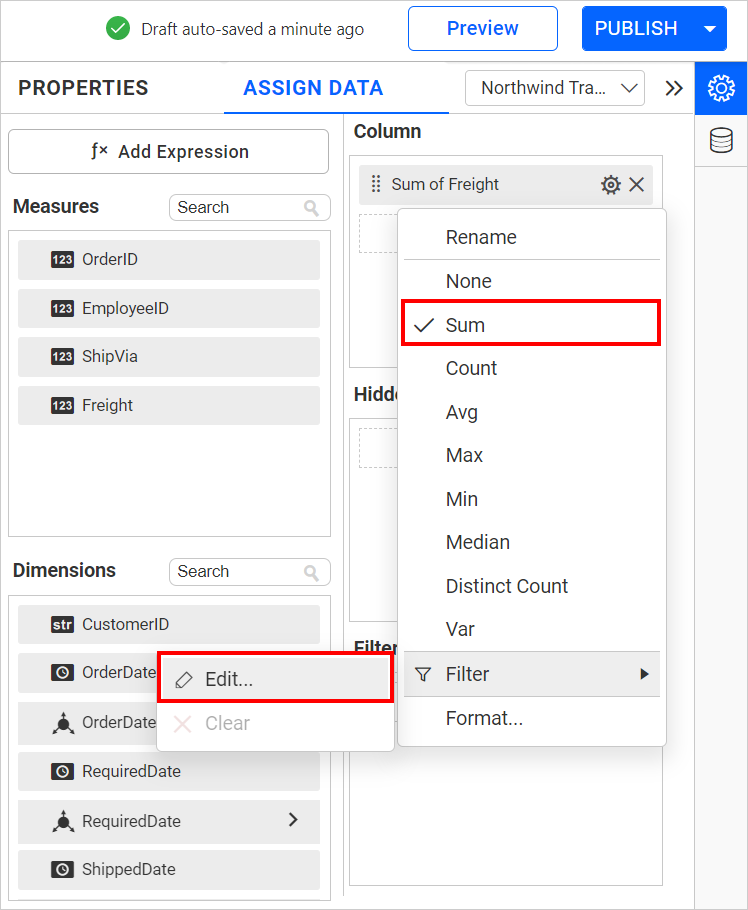Click the Measures search field

point(248,207)
